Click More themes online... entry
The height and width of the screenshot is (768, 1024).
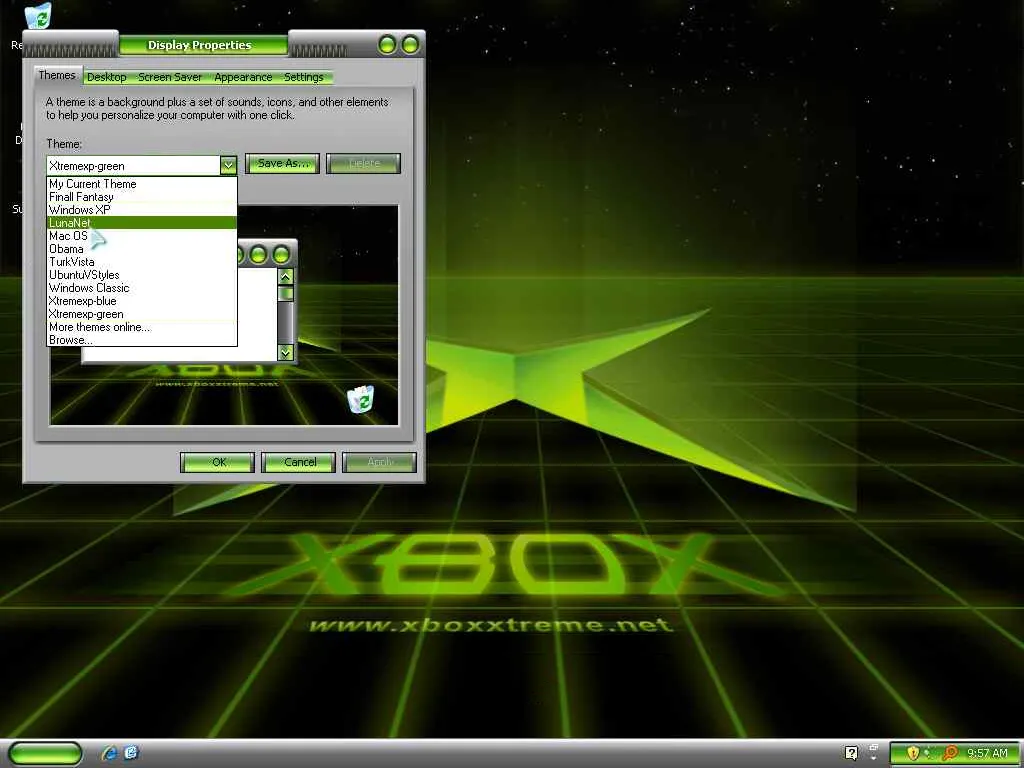coord(142,327)
